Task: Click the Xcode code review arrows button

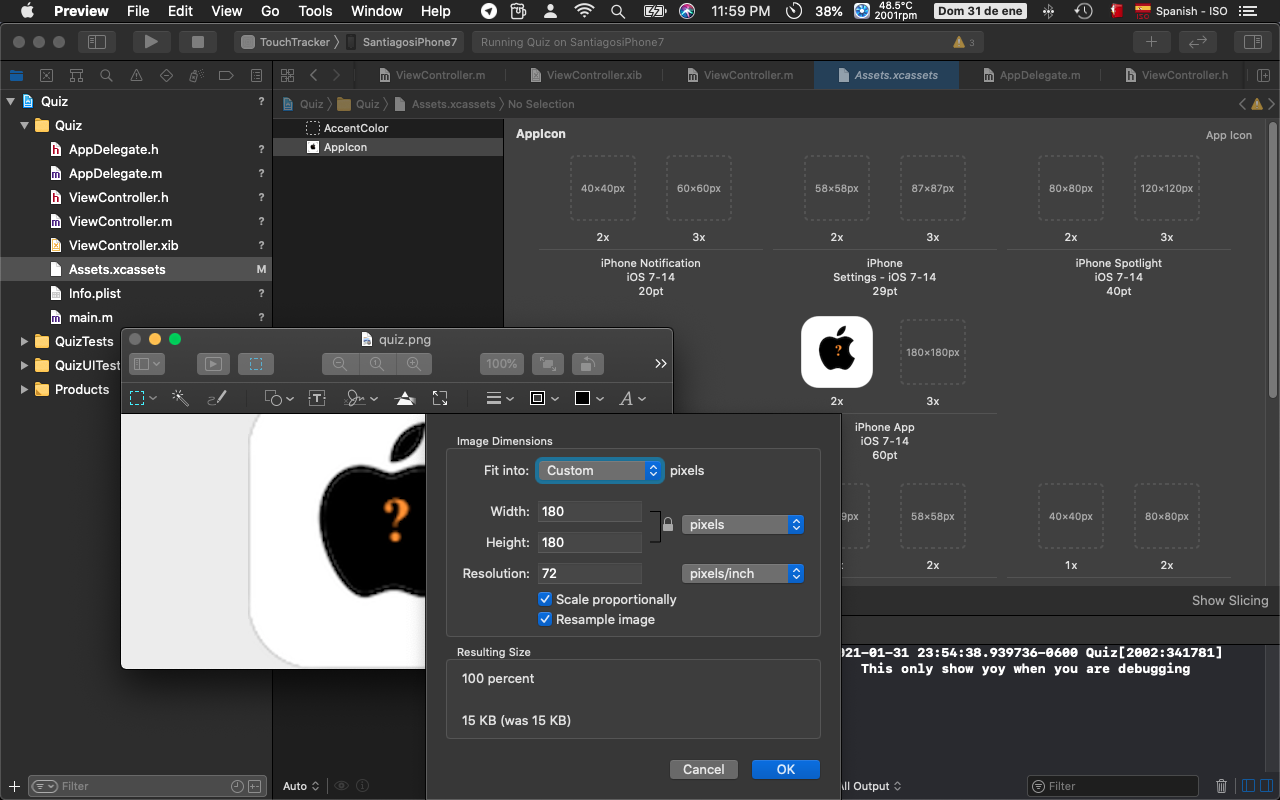Action: 1197,42
